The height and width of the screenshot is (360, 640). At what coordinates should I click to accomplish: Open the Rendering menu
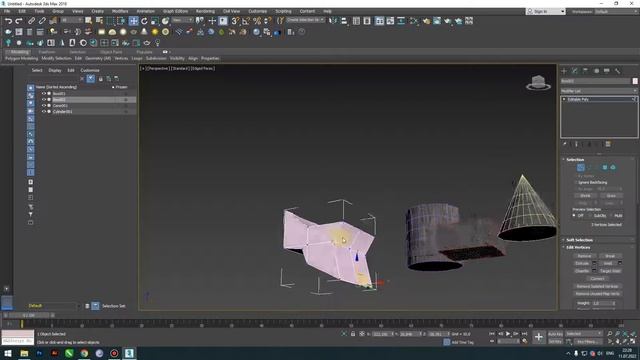[205, 11]
